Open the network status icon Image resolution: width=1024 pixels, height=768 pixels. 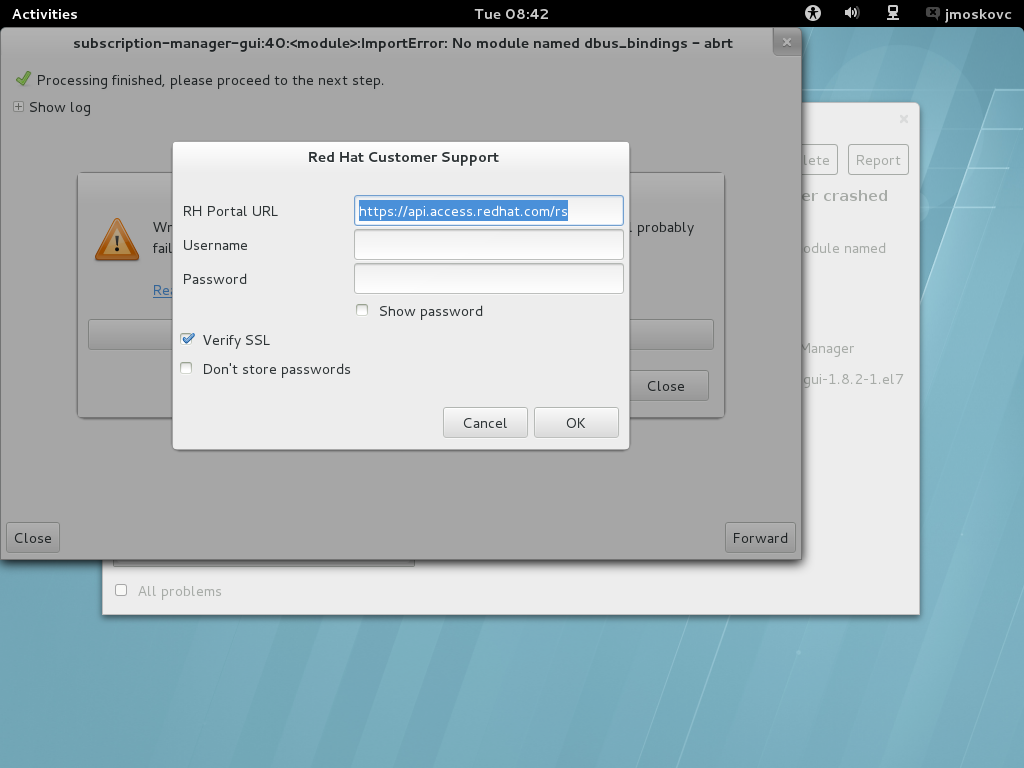click(893, 13)
